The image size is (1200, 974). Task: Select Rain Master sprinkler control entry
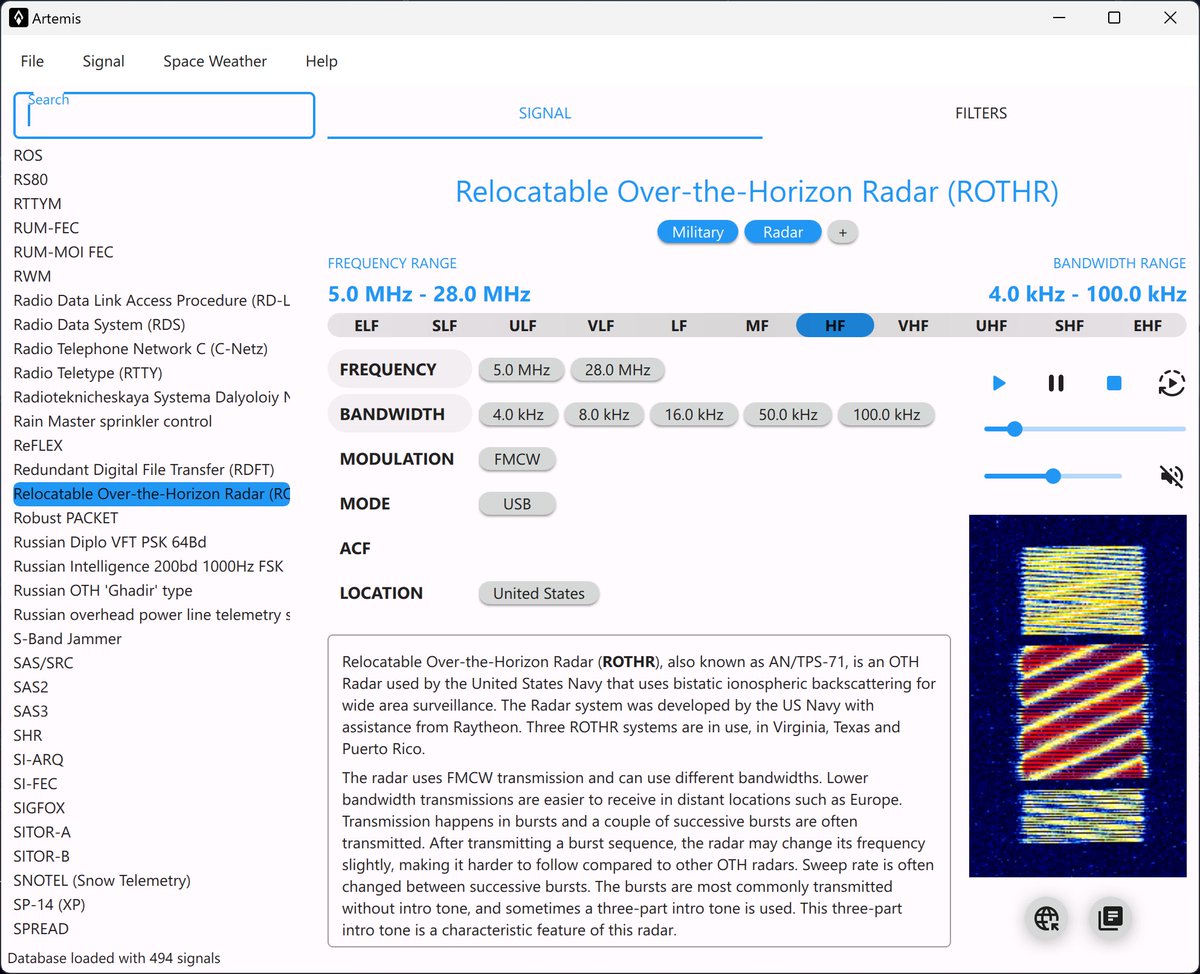(152, 421)
